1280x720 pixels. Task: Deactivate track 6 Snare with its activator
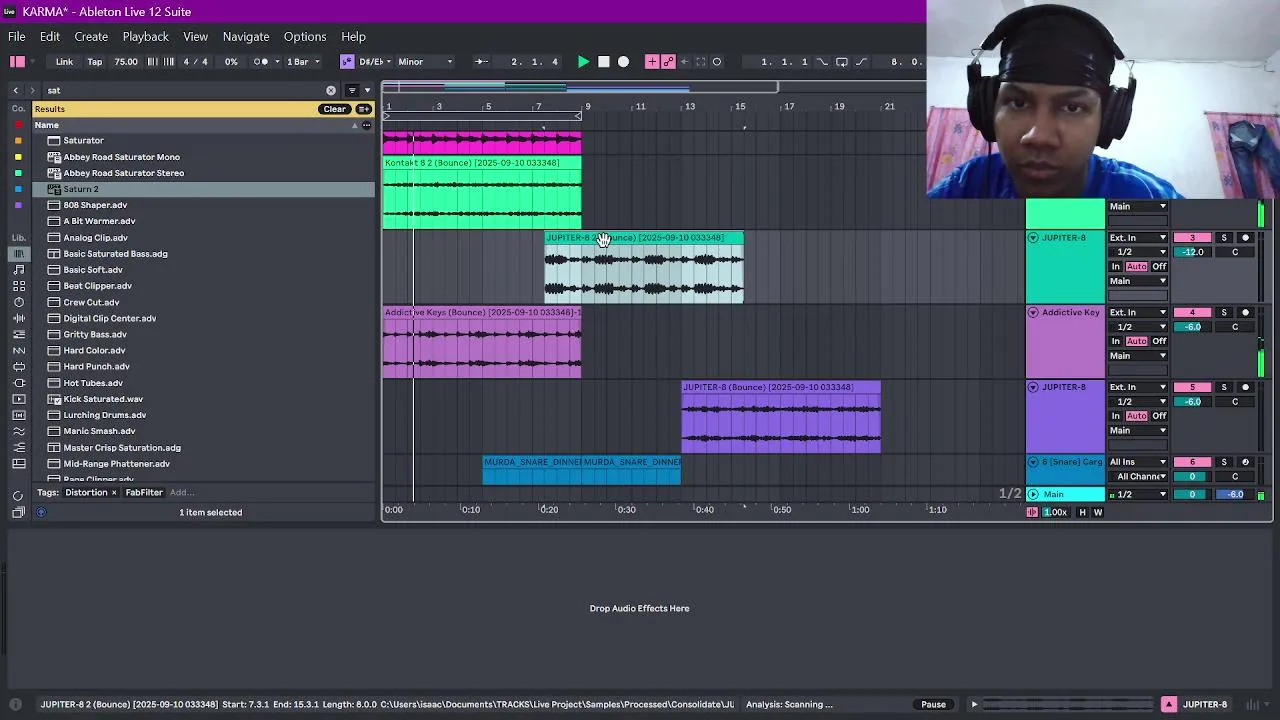(x=1192, y=462)
